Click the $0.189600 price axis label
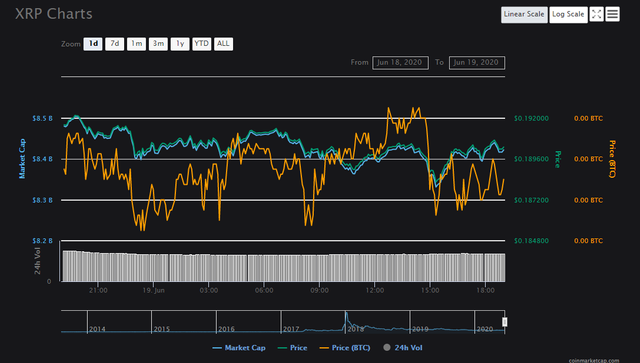This screenshot has width=640, height=363. [531, 159]
